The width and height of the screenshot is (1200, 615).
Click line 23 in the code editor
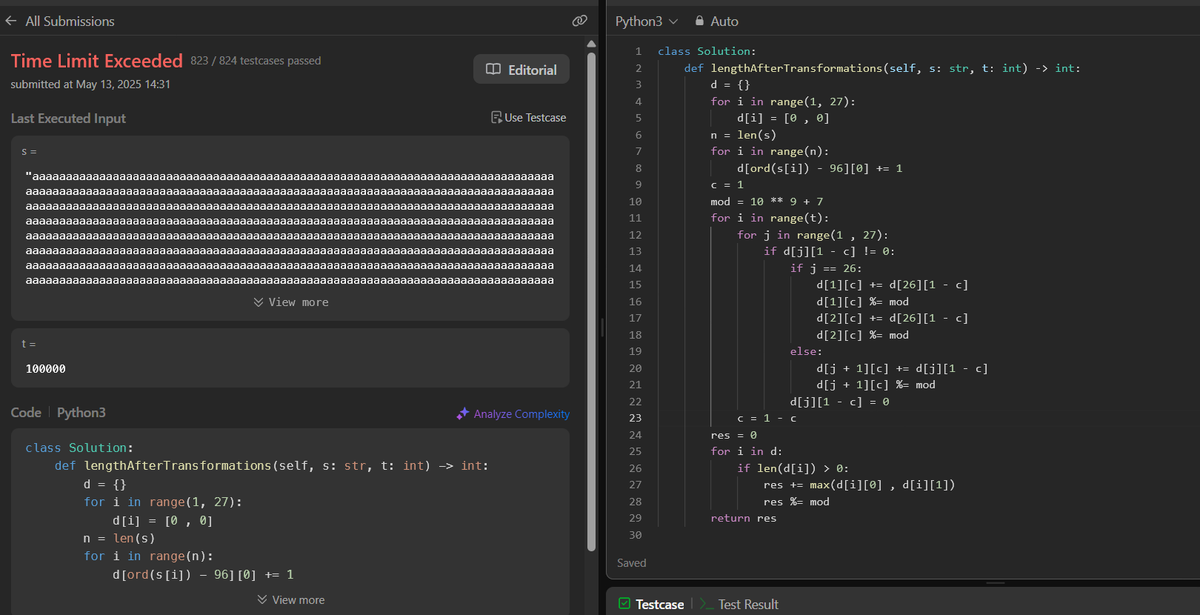pos(900,418)
